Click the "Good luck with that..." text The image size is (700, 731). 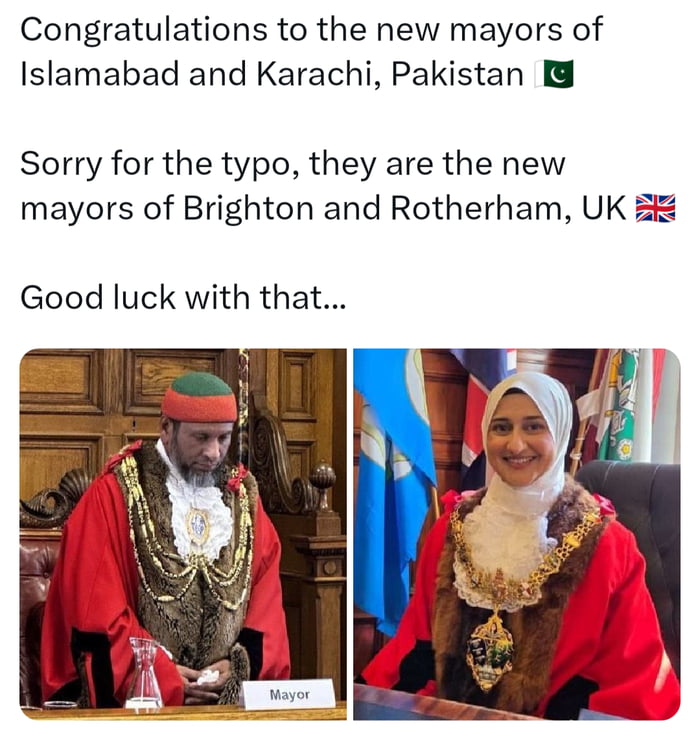(x=183, y=297)
